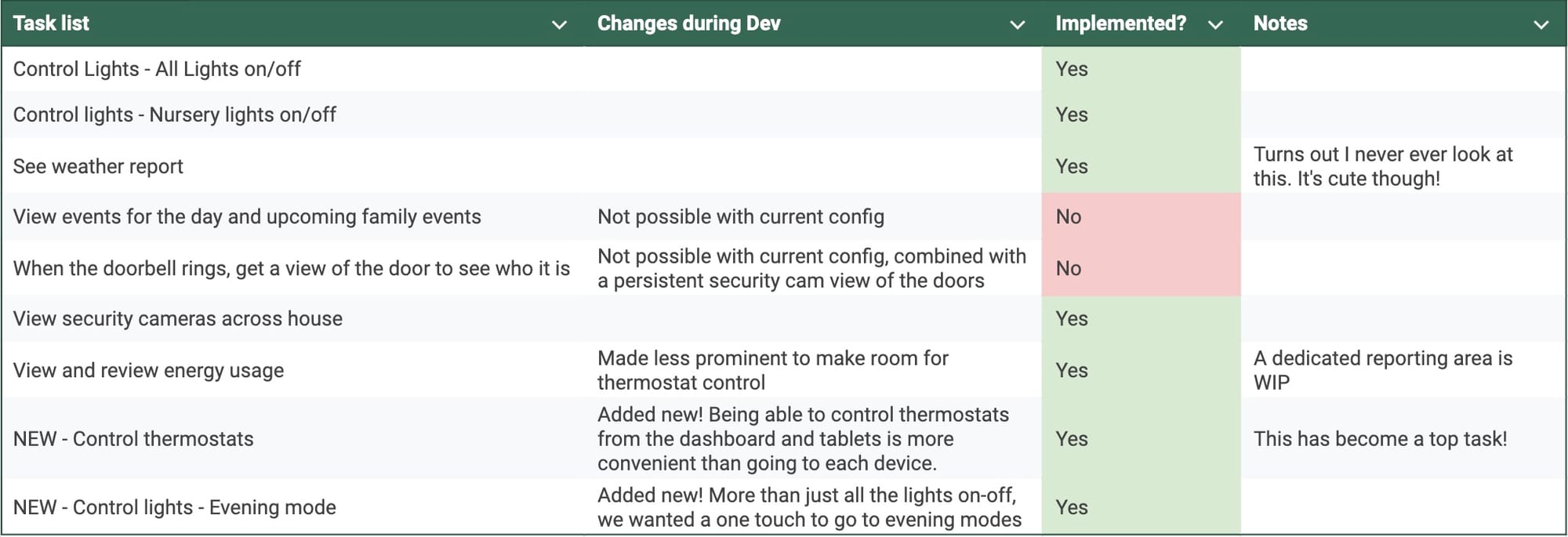Click the Control Lights - All Lights on/off cell

157,69
